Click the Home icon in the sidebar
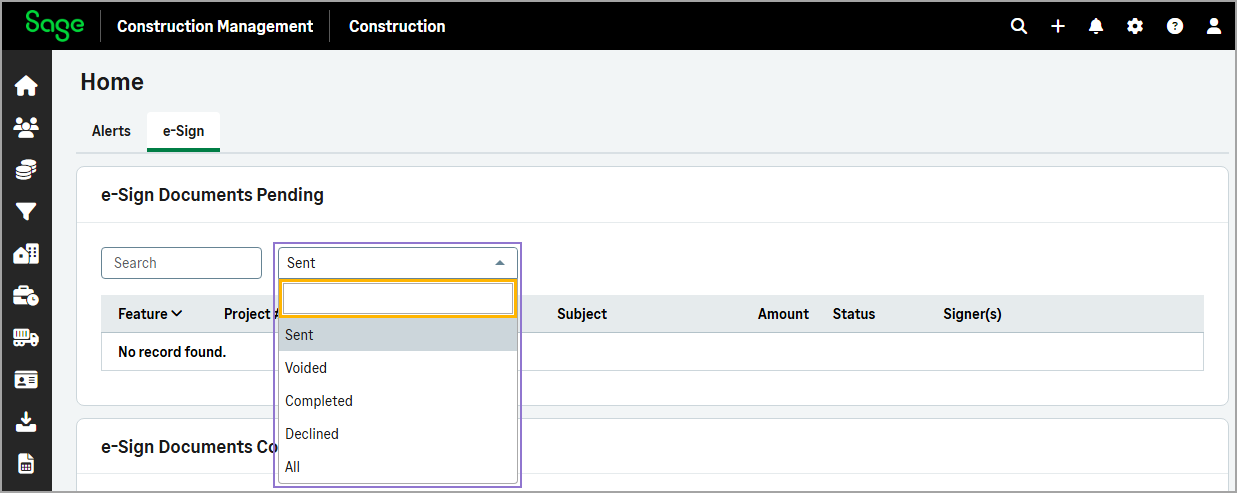 [26, 86]
